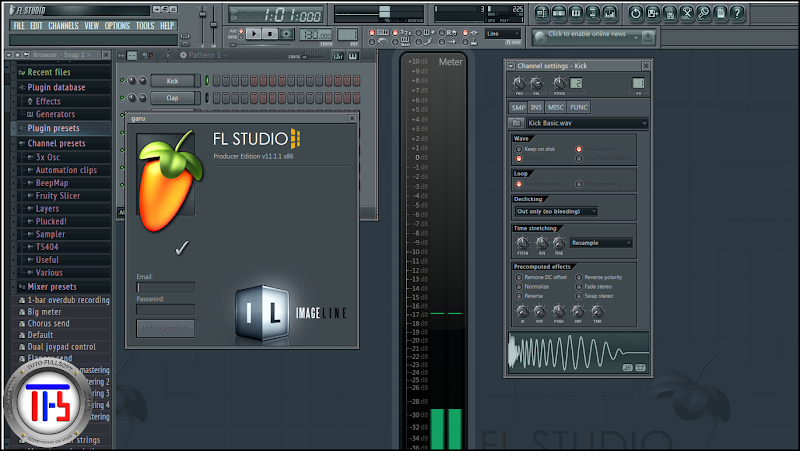
Task: Open the Kick Basic.wav sample dropdown
Action: (x=587, y=123)
